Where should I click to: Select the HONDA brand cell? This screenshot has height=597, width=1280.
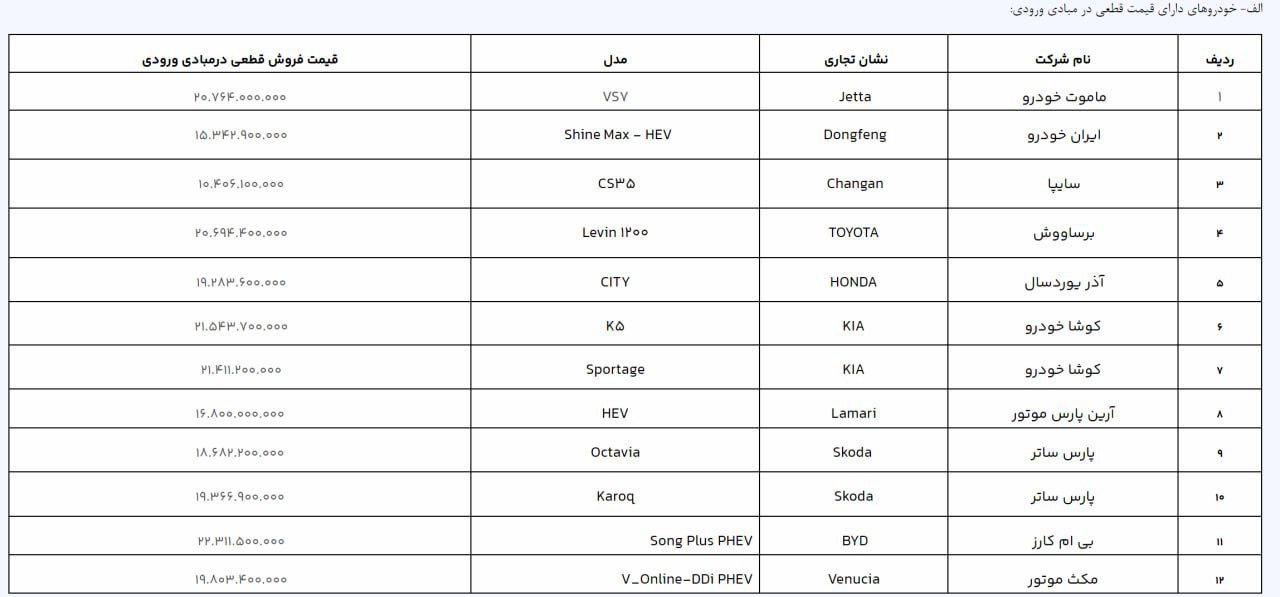click(854, 282)
